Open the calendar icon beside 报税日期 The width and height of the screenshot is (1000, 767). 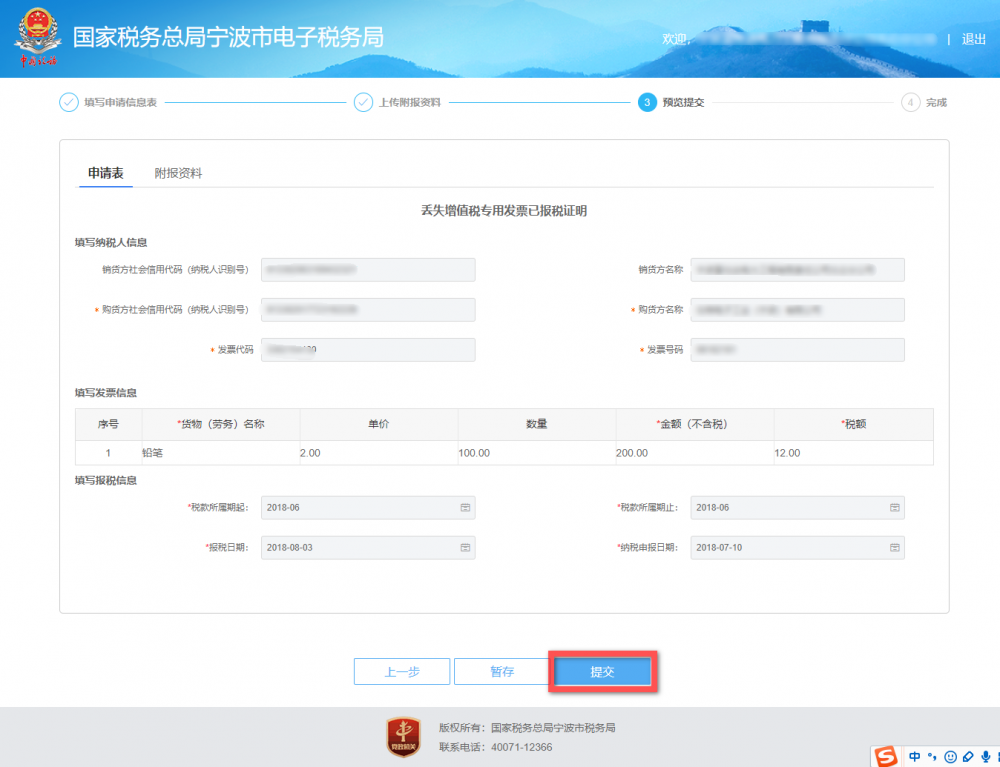pos(465,547)
